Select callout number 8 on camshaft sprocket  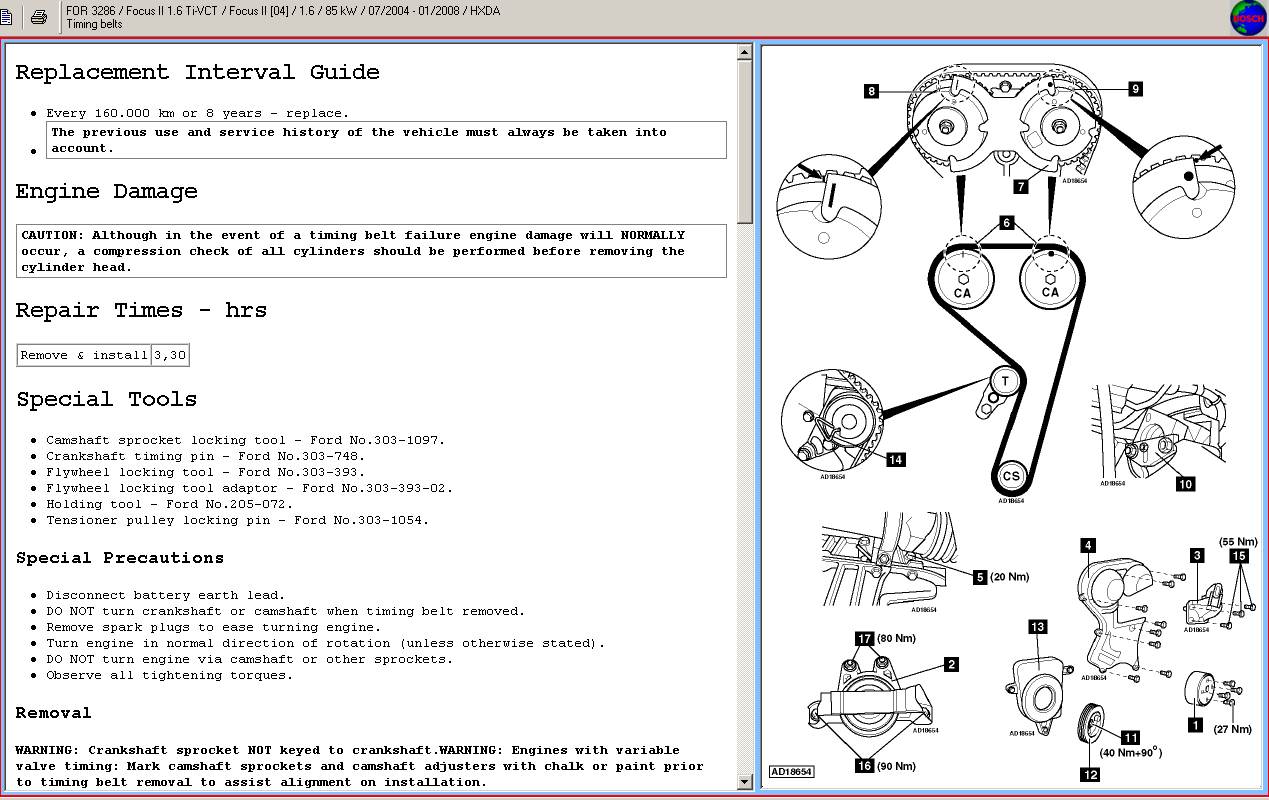[872, 91]
